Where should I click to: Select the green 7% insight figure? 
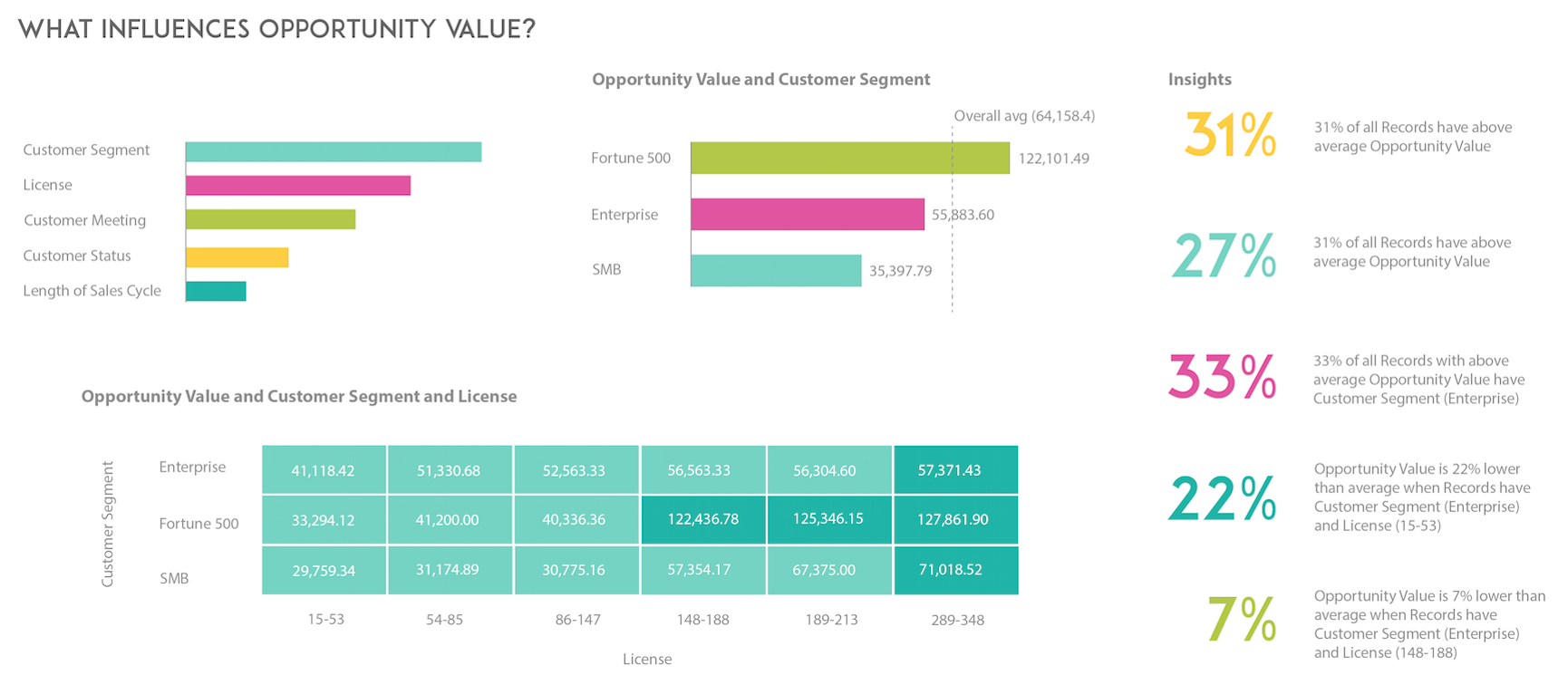point(1241,620)
